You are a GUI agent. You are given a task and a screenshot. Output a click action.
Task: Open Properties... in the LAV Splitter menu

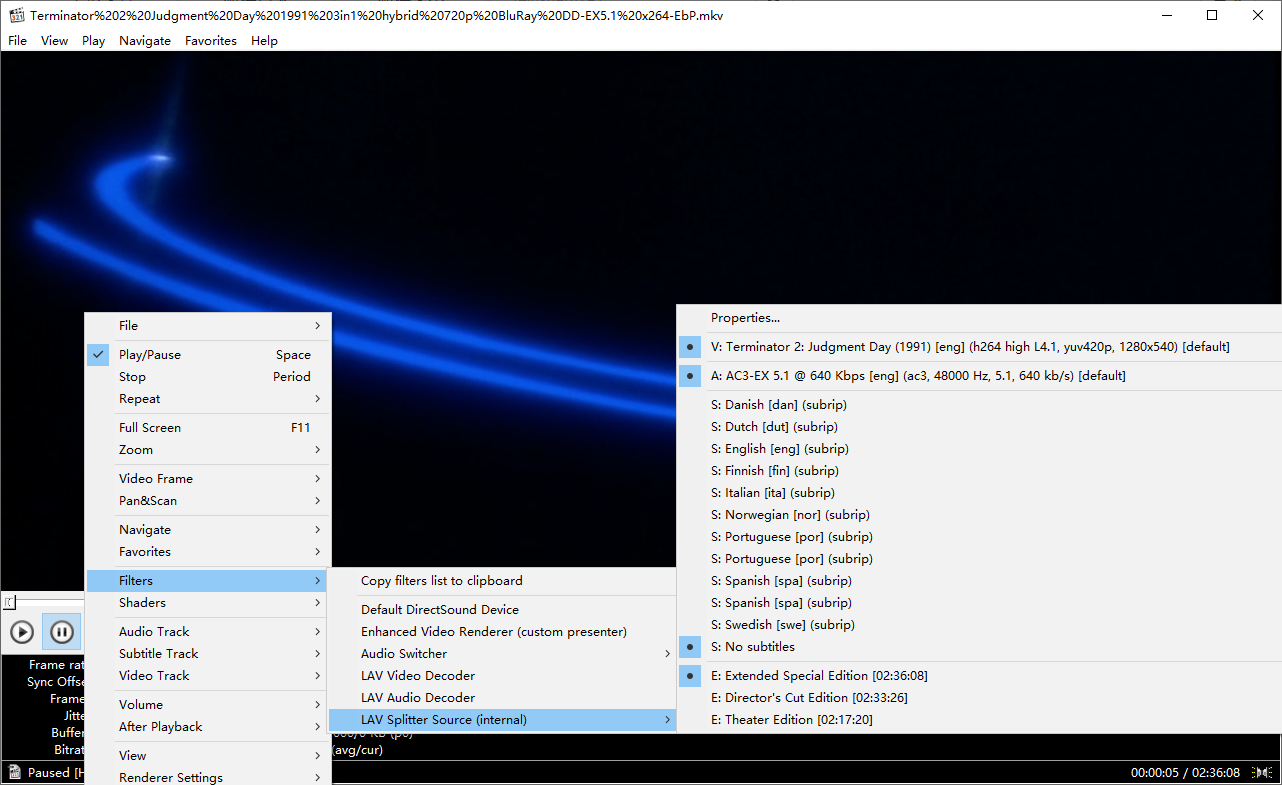point(745,318)
